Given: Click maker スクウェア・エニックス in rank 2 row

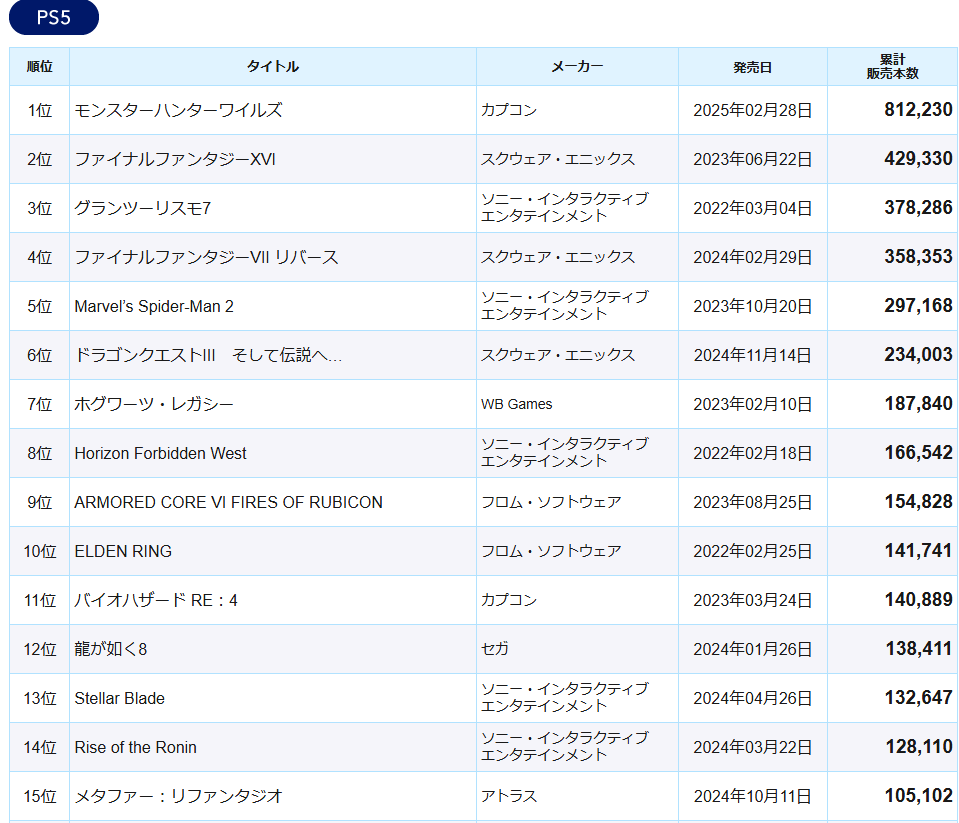Looking at the screenshot, I should [x=558, y=159].
